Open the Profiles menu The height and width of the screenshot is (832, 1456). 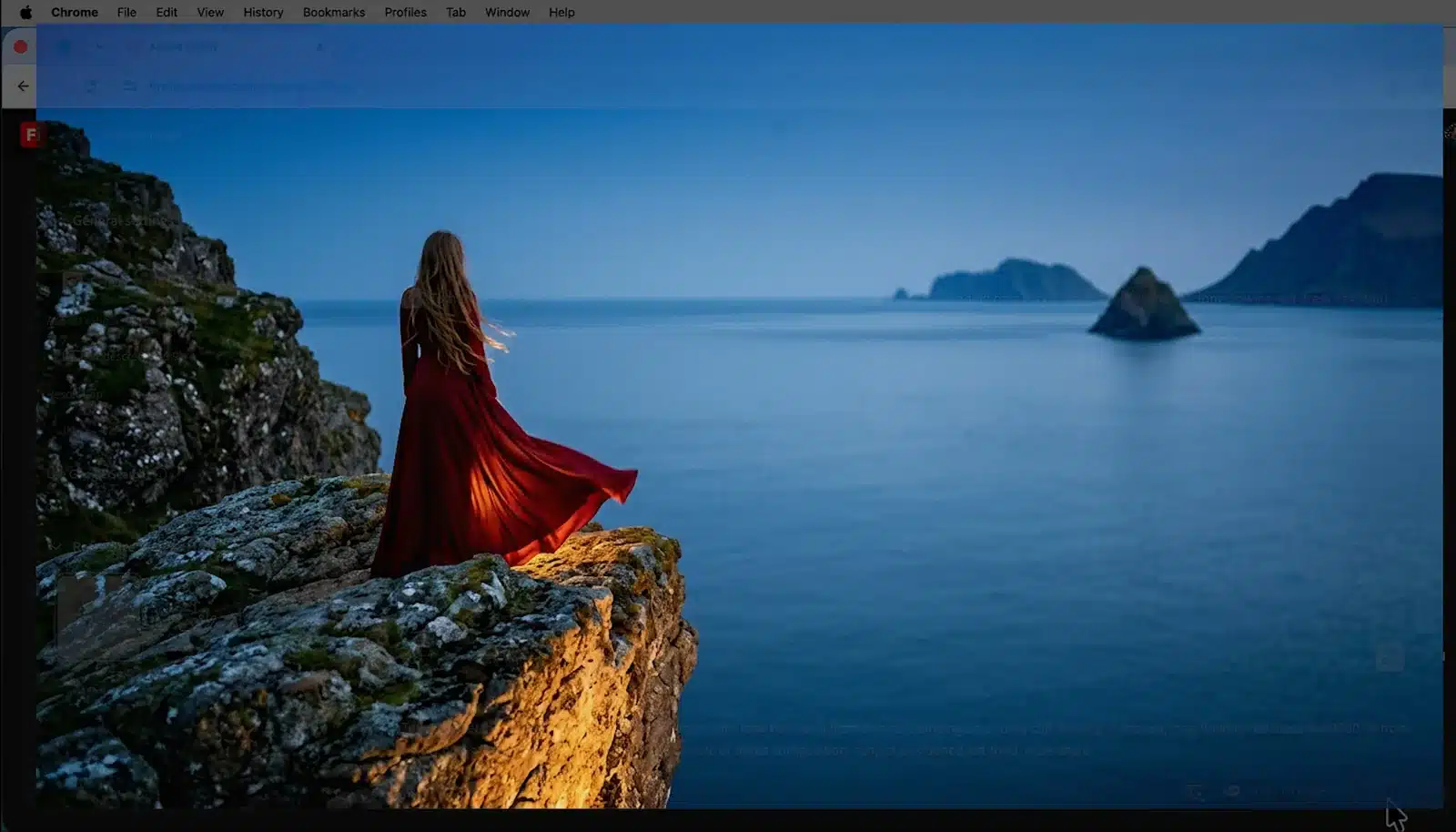pos(405,12)
